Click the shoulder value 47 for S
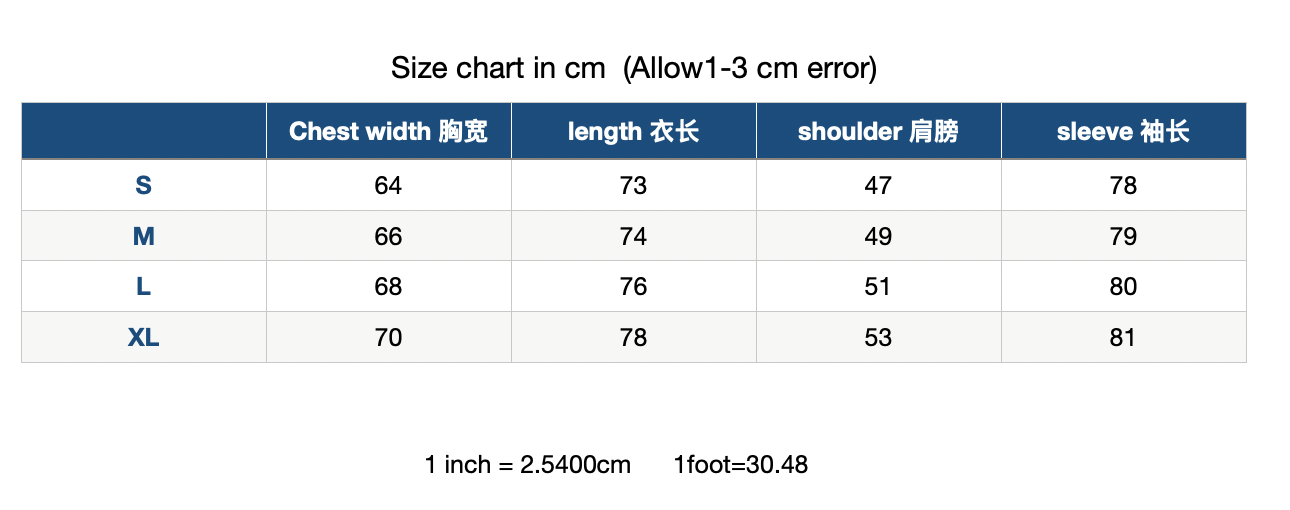Image resolution: width=1290 pixels, height=510 pixels. 878,185
